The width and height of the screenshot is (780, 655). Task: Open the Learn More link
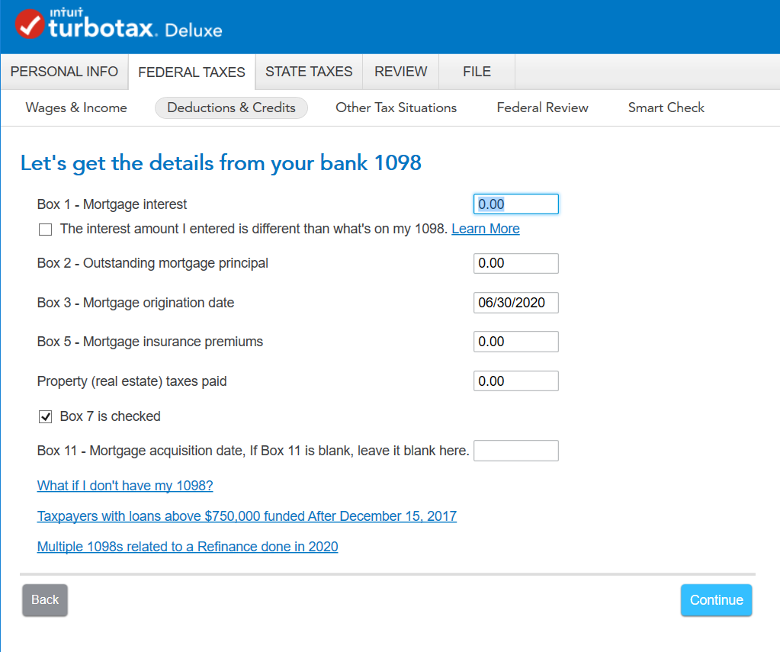[x=486, y=229]
